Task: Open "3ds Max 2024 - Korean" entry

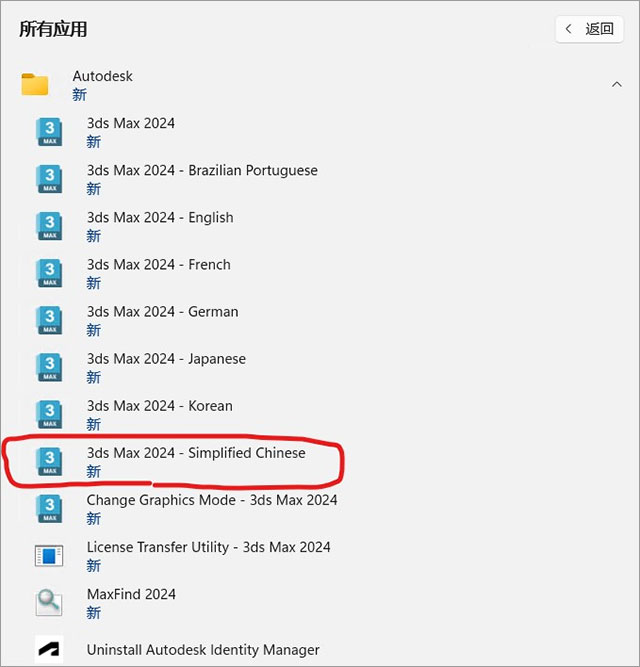Action: click(x=159, y=406)
